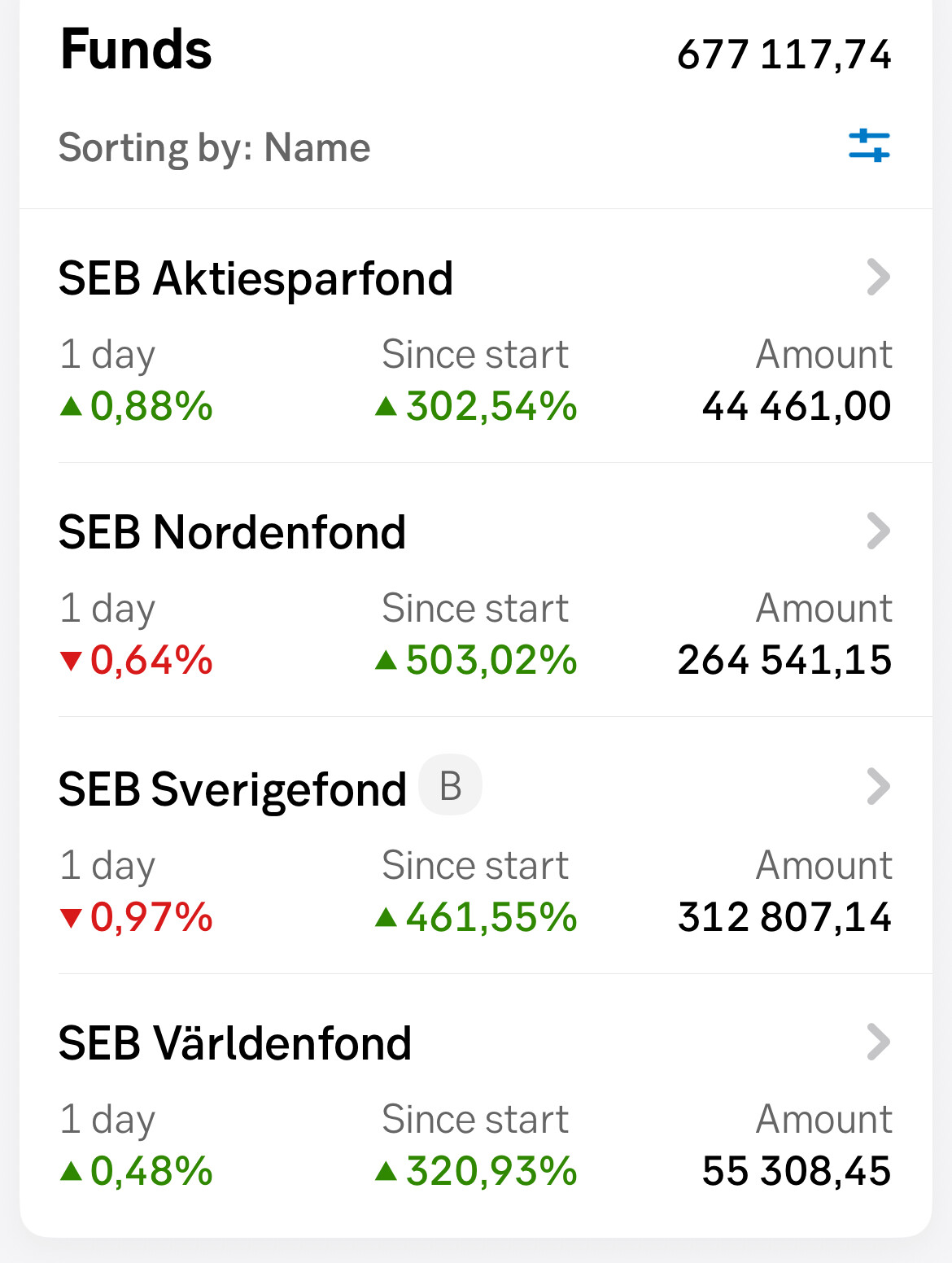Open the sorting filter sliders icon
The height and width of the screenshot is (1263, 952).
[869, 146]
